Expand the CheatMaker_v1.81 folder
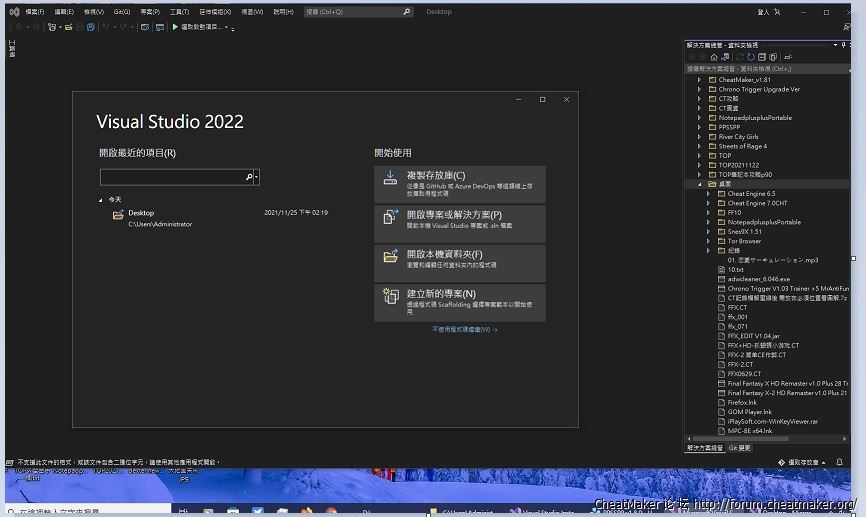The width and height of the screenshot is (866, 517). [700, 80]
